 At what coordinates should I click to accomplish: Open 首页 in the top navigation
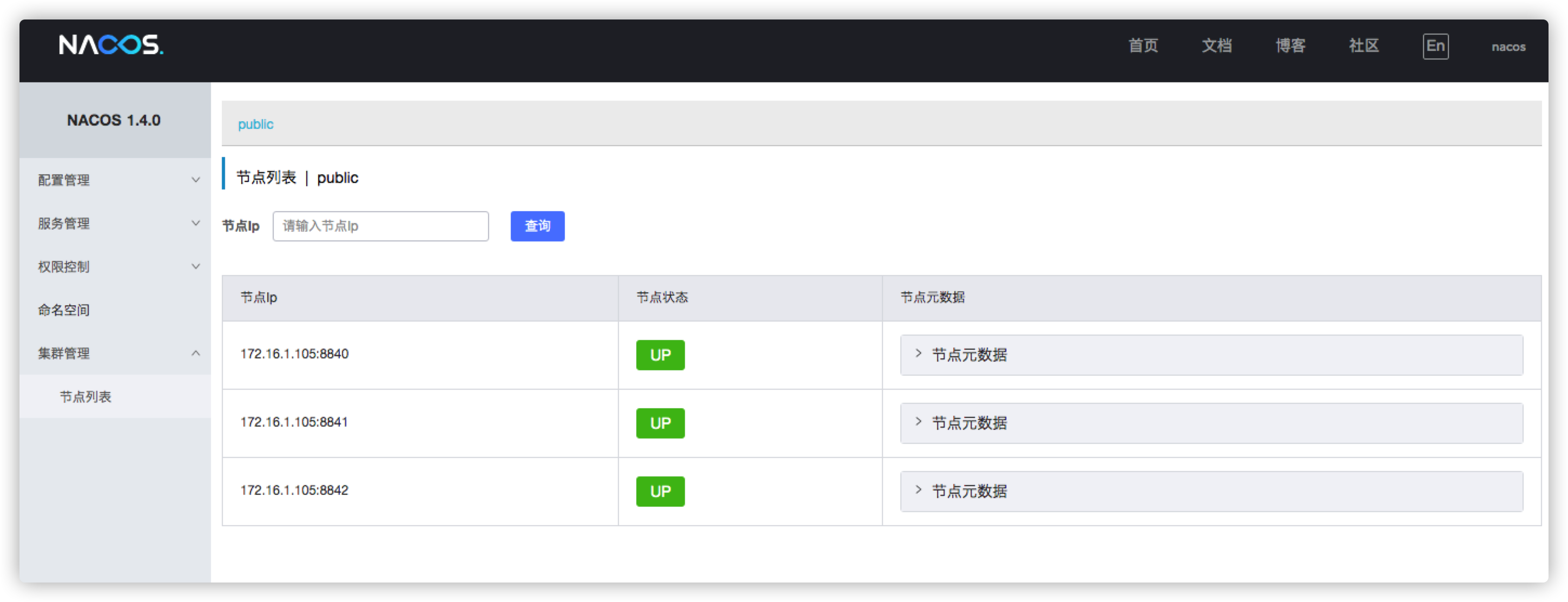coord(1143,45)
